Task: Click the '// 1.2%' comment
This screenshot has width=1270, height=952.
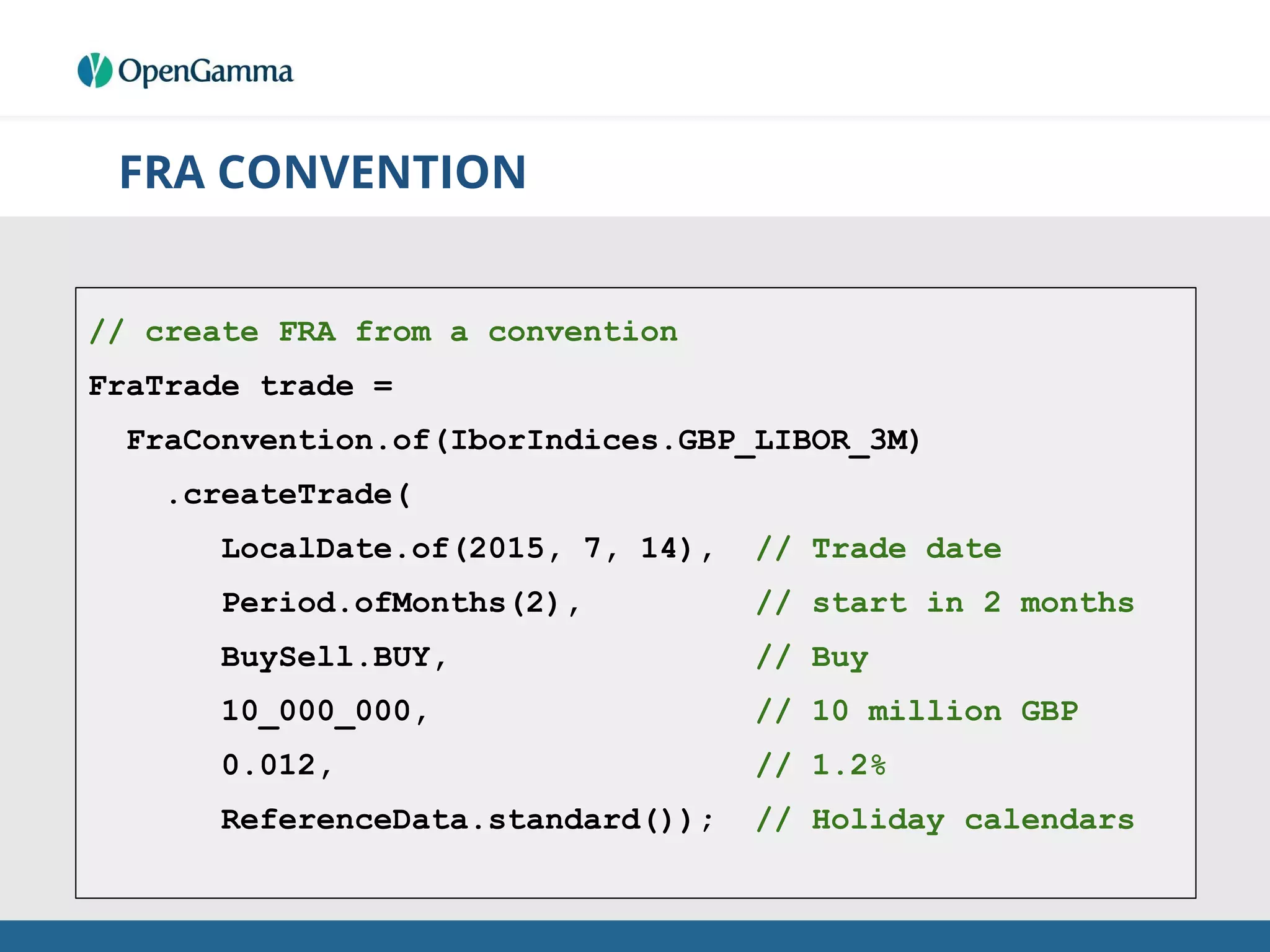Action: [821, 765]
